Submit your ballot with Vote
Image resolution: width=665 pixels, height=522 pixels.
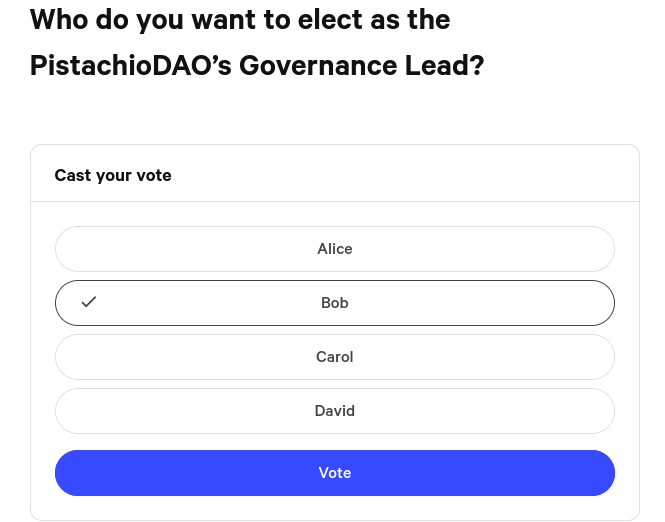(x=334, y=473)
